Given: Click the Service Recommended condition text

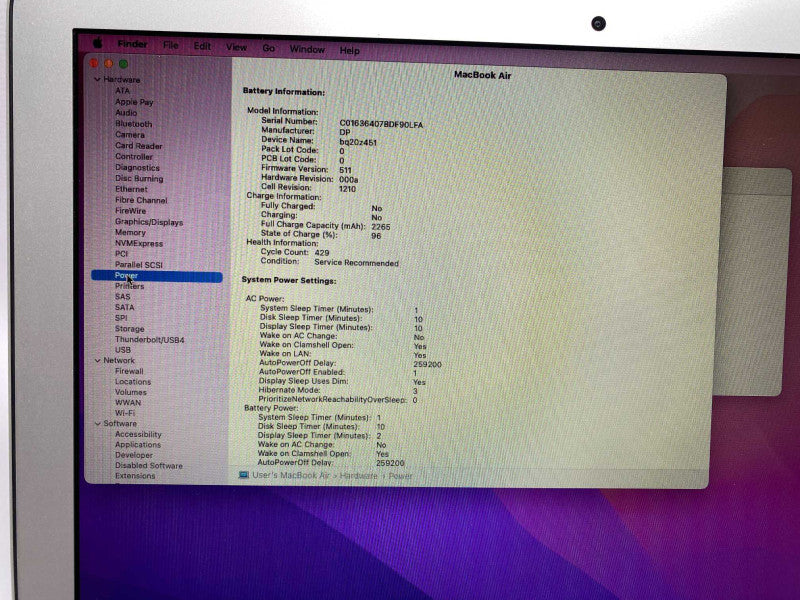Looking at the screenshot, I should coord(356,263).
